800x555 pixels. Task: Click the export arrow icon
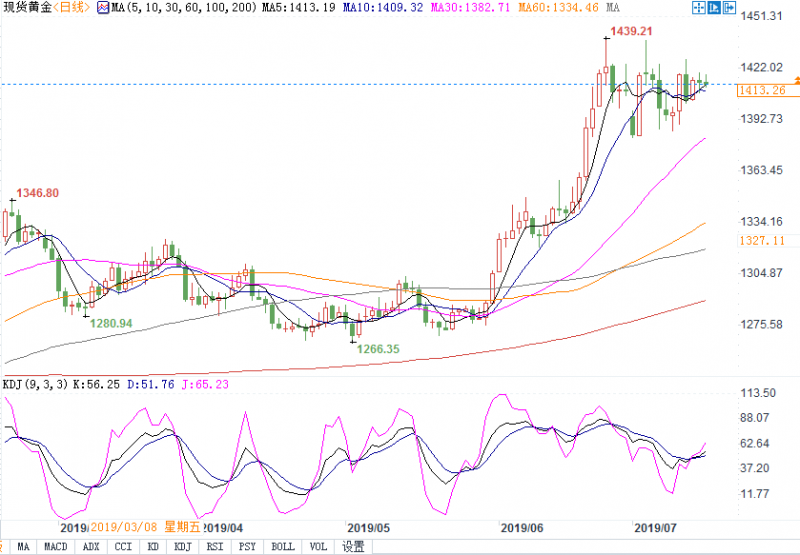729,8
